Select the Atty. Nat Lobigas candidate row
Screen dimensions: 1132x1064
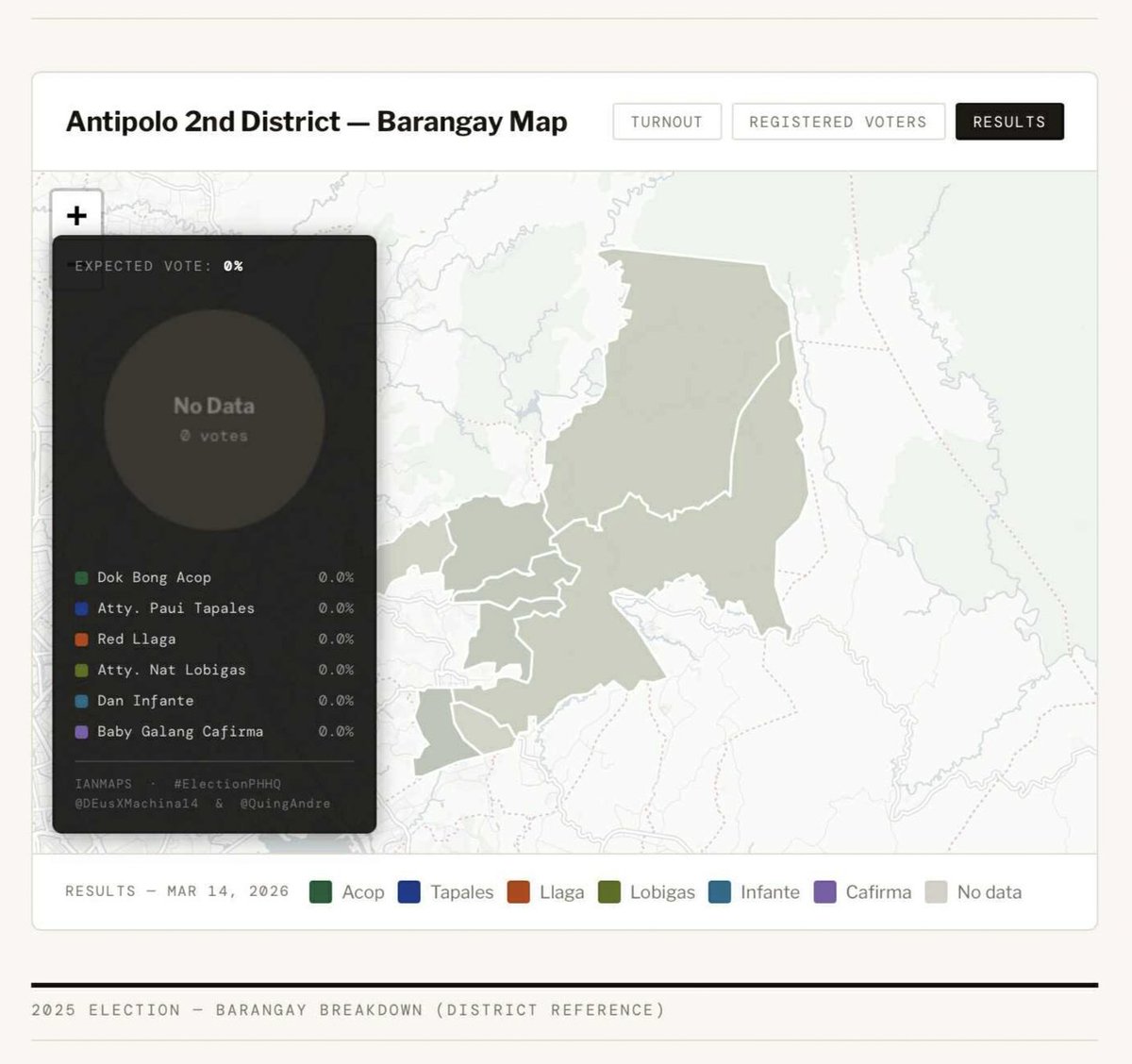(215, 670)
